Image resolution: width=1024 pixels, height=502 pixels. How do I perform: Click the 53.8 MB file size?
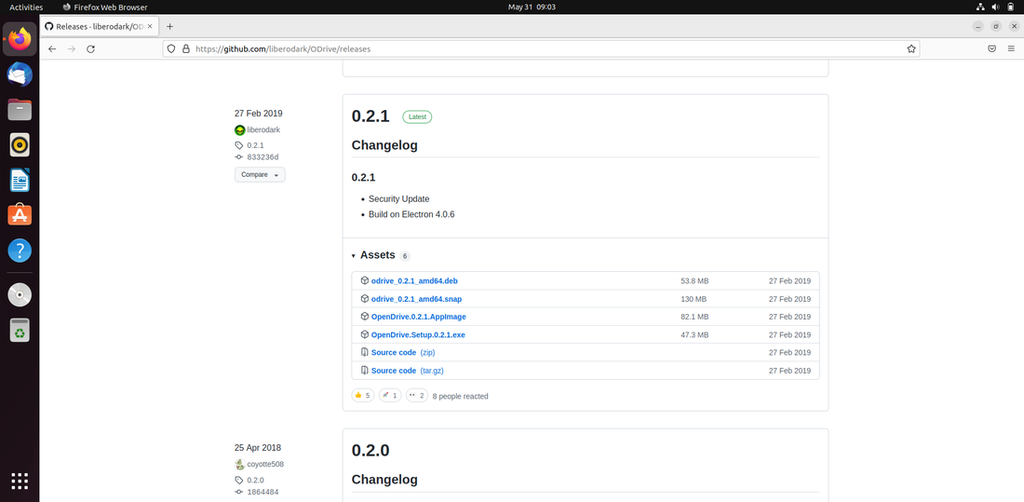[x=694, y=281]
